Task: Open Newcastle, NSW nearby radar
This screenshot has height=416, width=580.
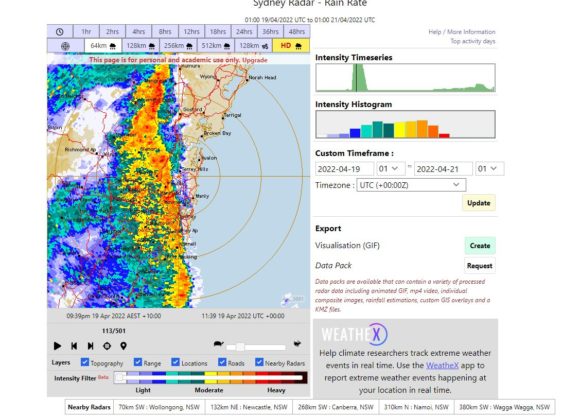Action: (x=249, y=407)
